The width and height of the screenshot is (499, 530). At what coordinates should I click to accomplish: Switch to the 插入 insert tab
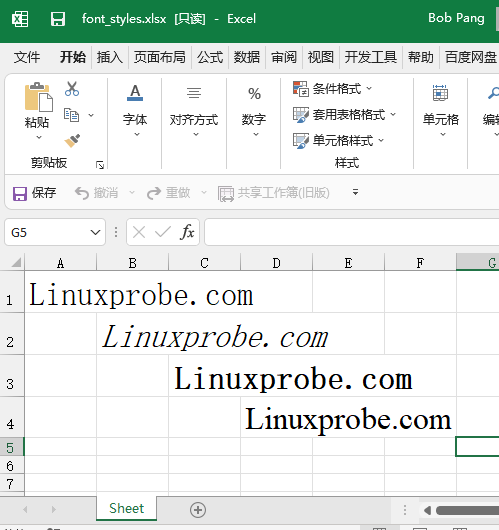110,57
